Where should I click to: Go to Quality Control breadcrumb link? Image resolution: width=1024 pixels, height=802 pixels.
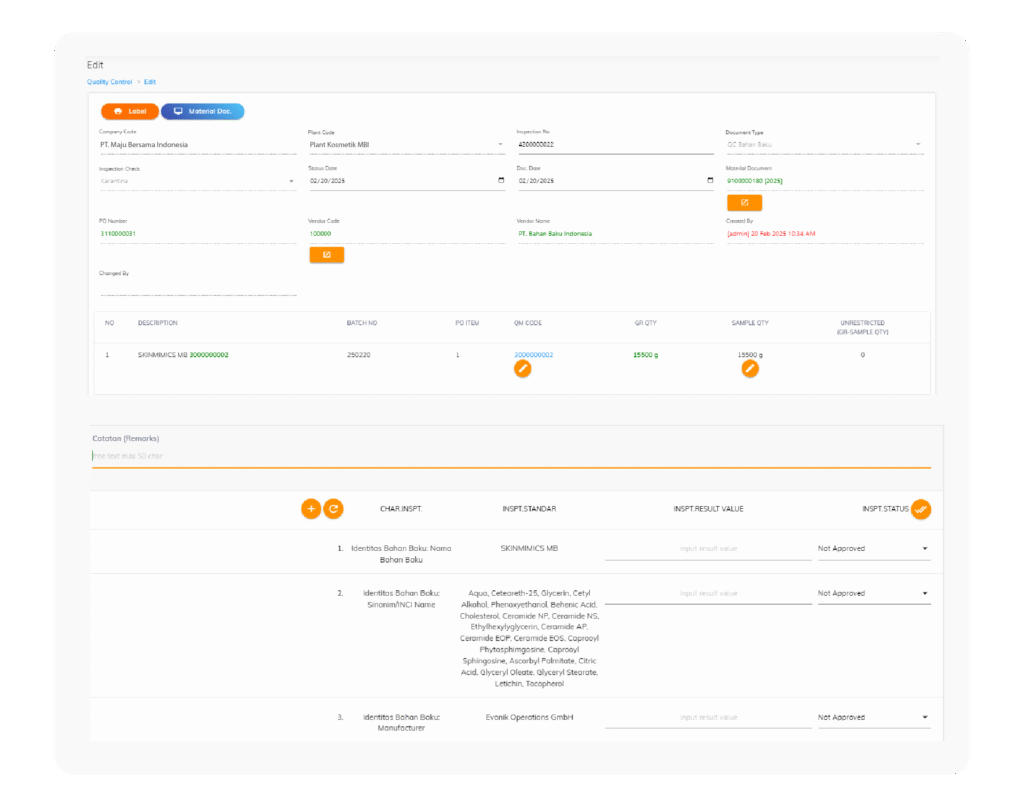109,82
